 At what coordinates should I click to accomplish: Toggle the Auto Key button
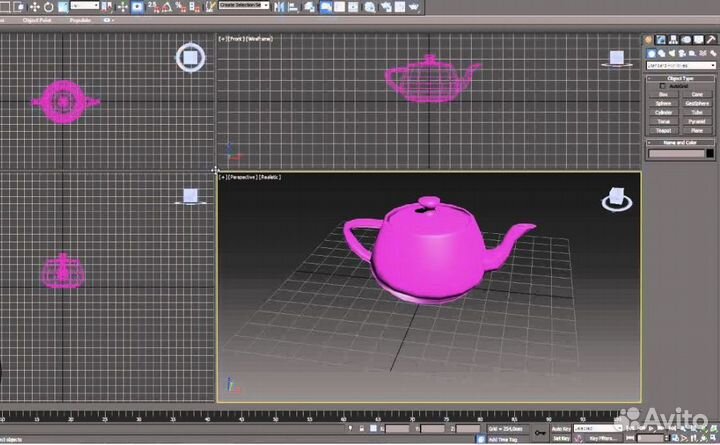561,429
